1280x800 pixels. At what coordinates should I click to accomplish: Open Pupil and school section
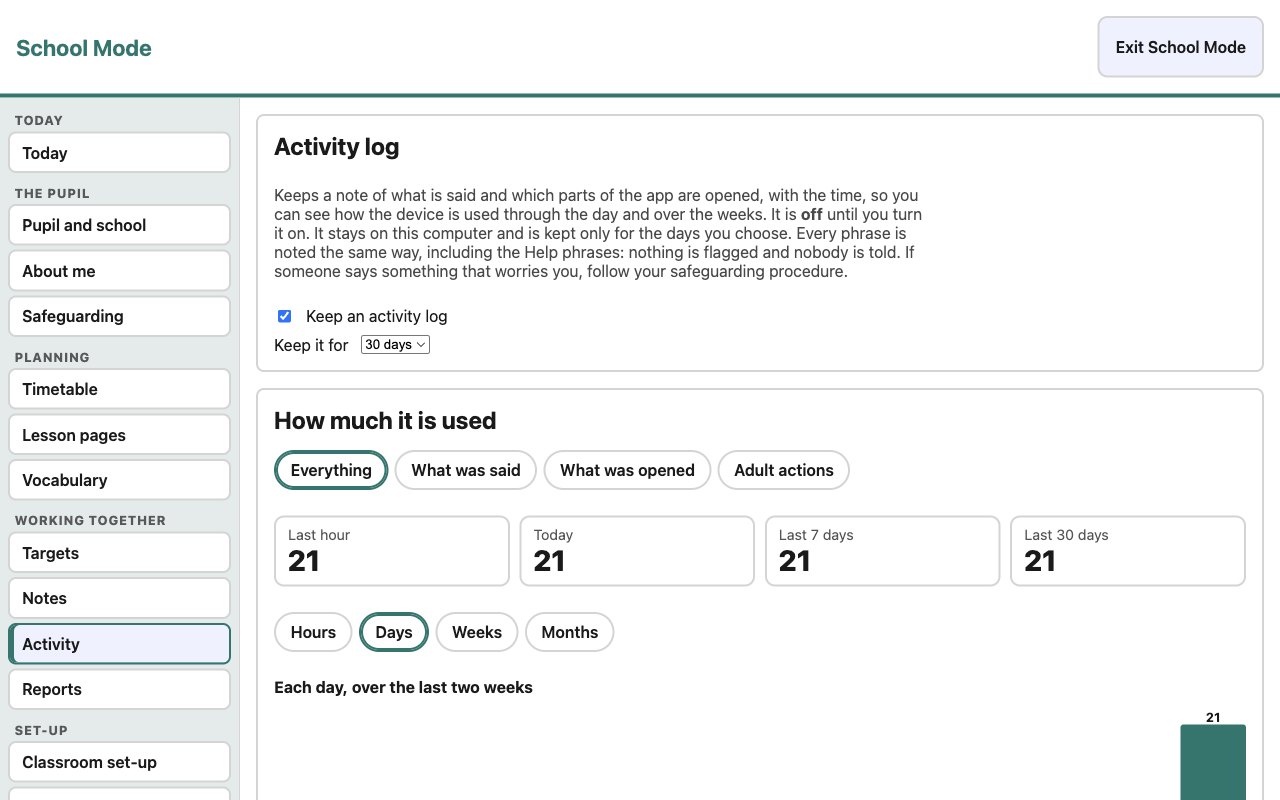[x=119, y=225]
